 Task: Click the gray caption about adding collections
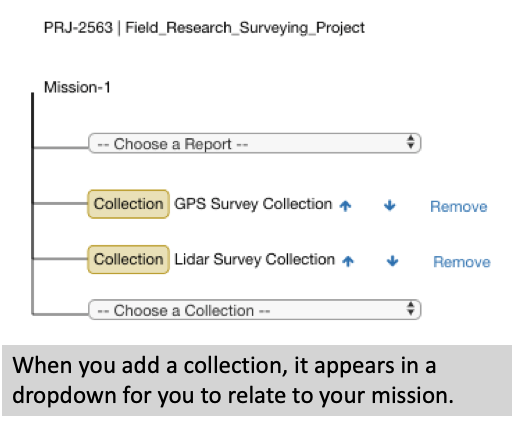(257, 380)
